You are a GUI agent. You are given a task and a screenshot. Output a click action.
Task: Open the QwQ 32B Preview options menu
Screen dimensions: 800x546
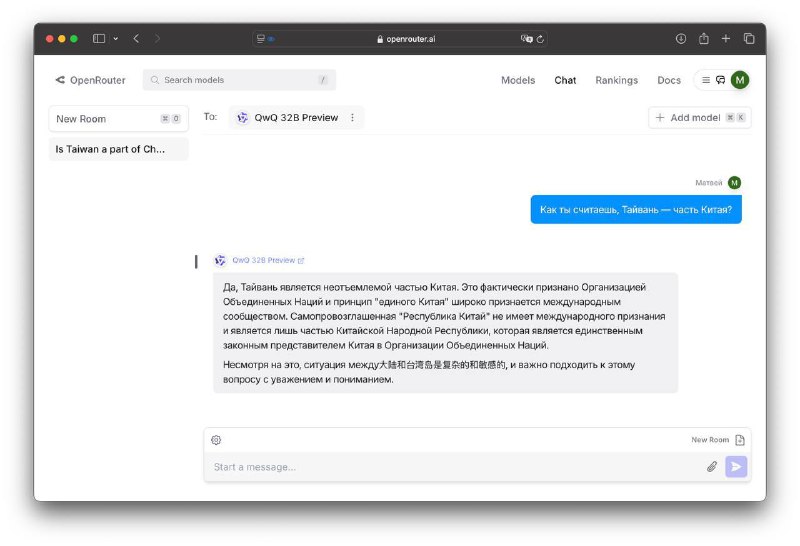point(352,117)
